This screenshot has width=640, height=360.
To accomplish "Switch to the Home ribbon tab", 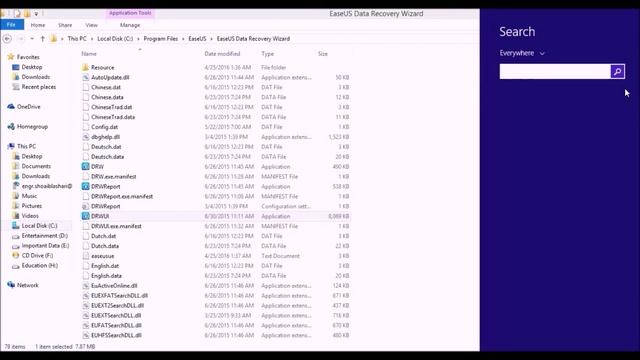I will [38, 25].
